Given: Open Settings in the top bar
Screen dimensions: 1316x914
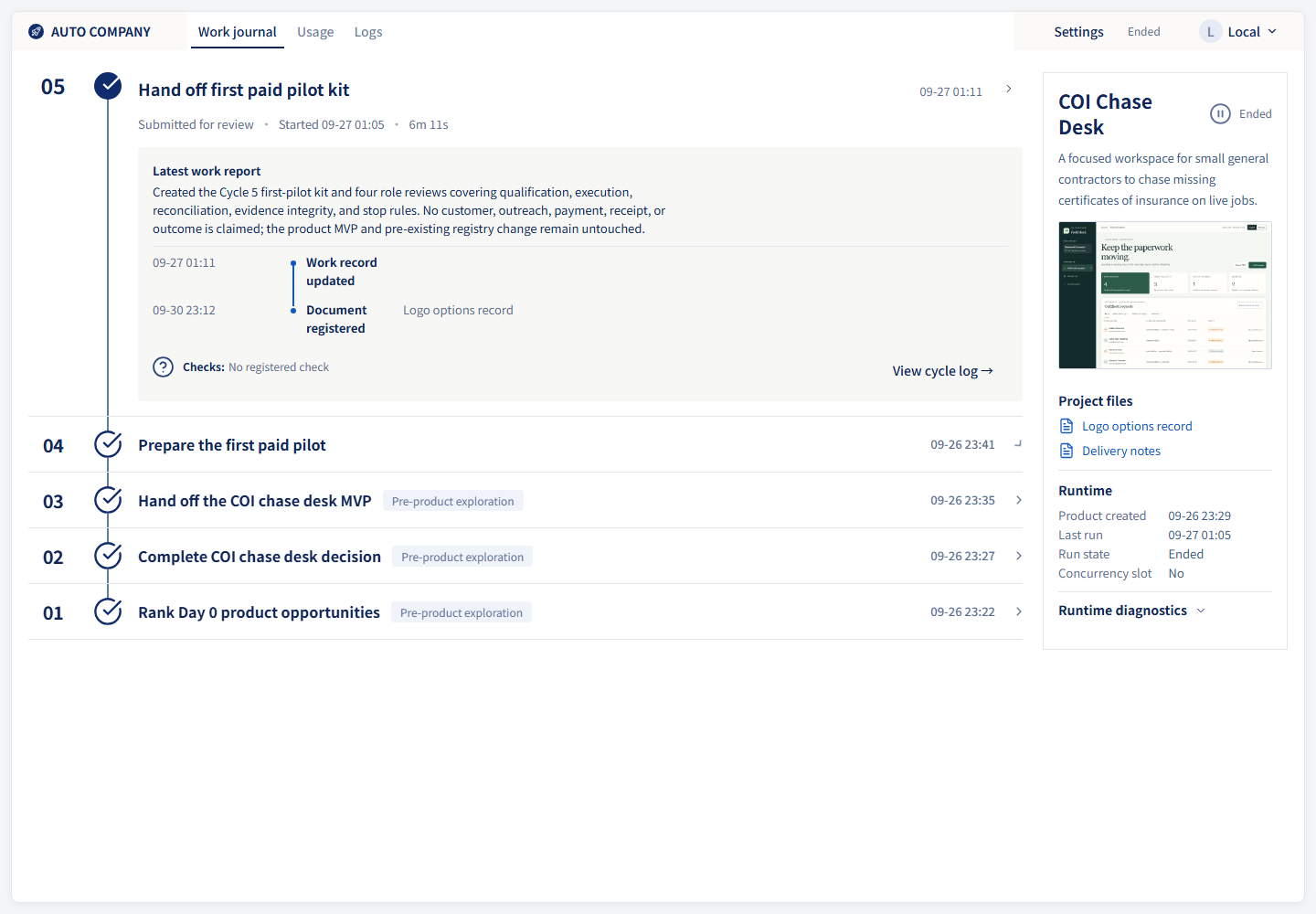Looking at the screenshot, I should [x=1078, y=32].
